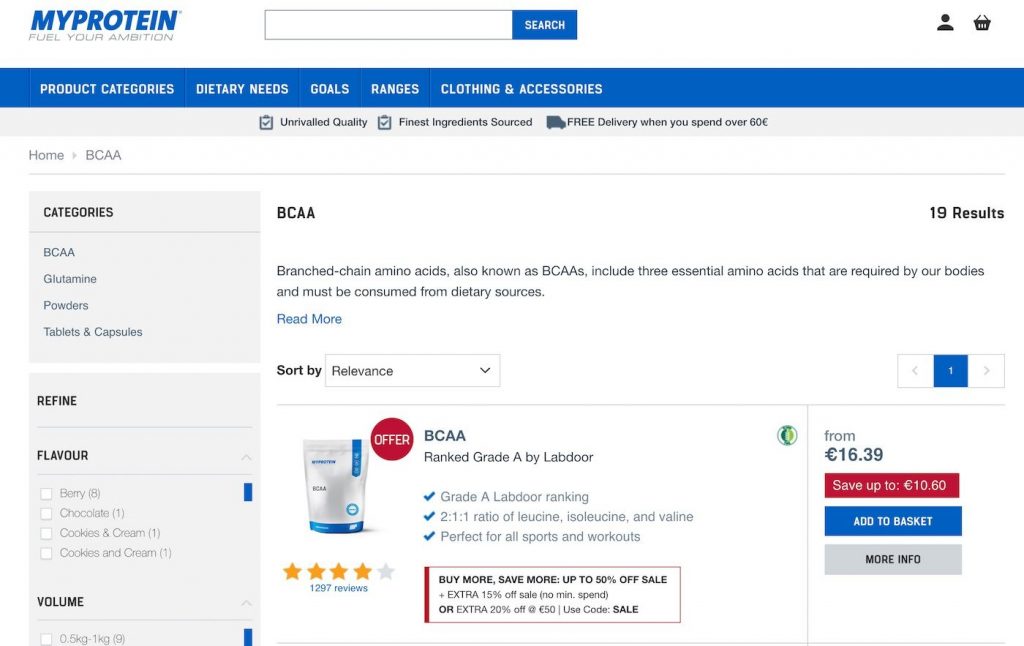This screenshot has width=1024, height=646.
Task: Open the BCAA product pouch image
Action: 335,485
